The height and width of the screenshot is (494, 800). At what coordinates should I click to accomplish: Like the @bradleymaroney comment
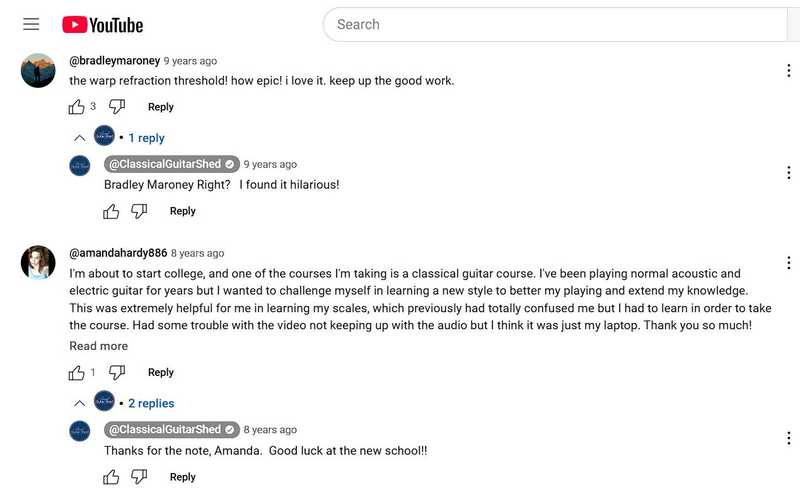point(77,107)
